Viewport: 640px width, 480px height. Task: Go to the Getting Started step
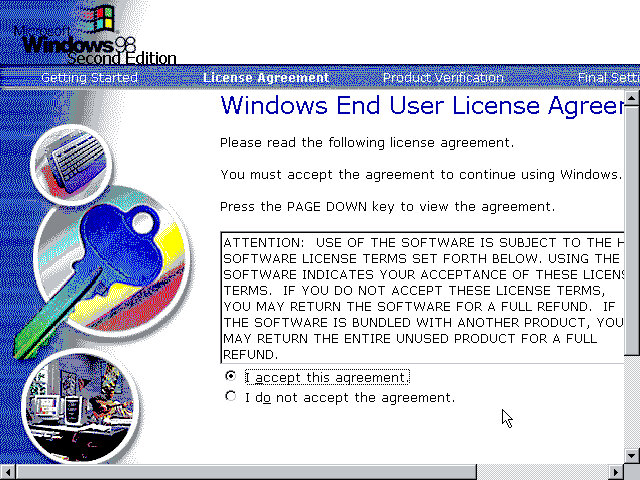(89, 78)
